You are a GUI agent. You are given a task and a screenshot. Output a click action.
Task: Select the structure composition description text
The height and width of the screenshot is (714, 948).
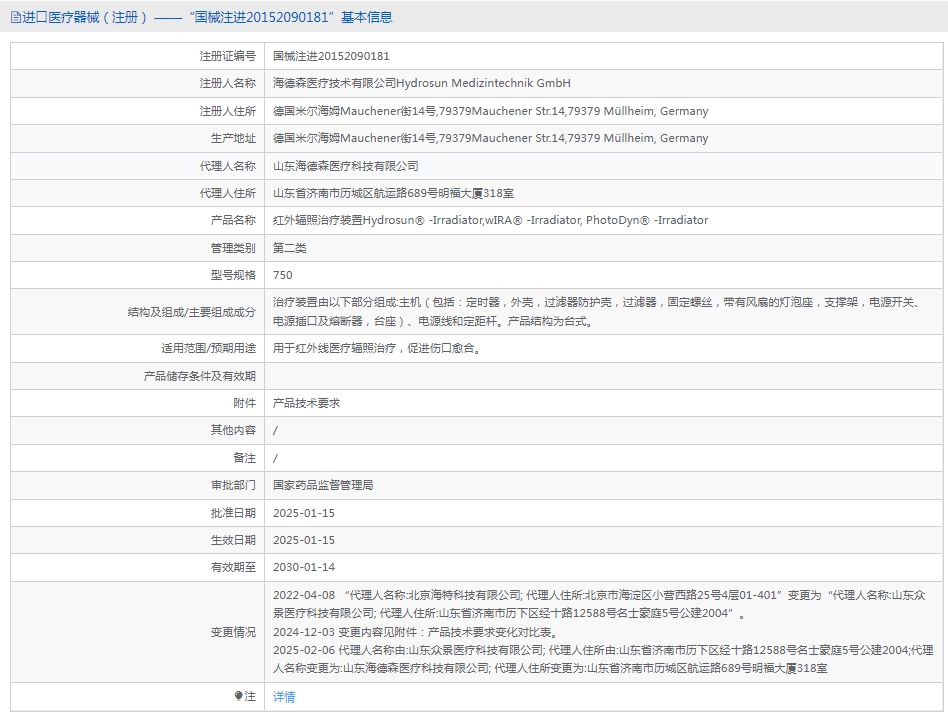pos(596,312)
